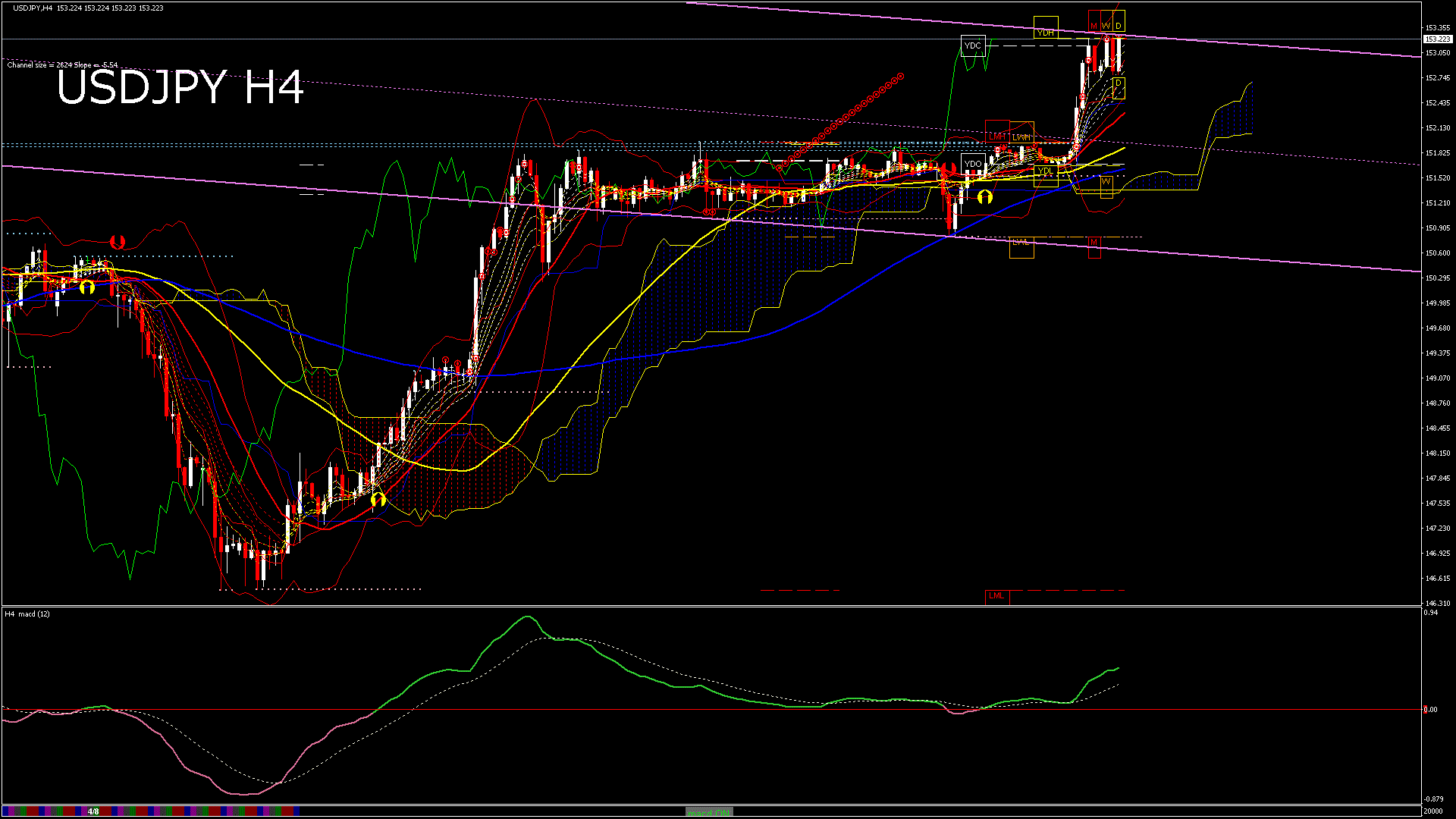
Task: Select the YDC label box
Action: click(x=972, y=45)
